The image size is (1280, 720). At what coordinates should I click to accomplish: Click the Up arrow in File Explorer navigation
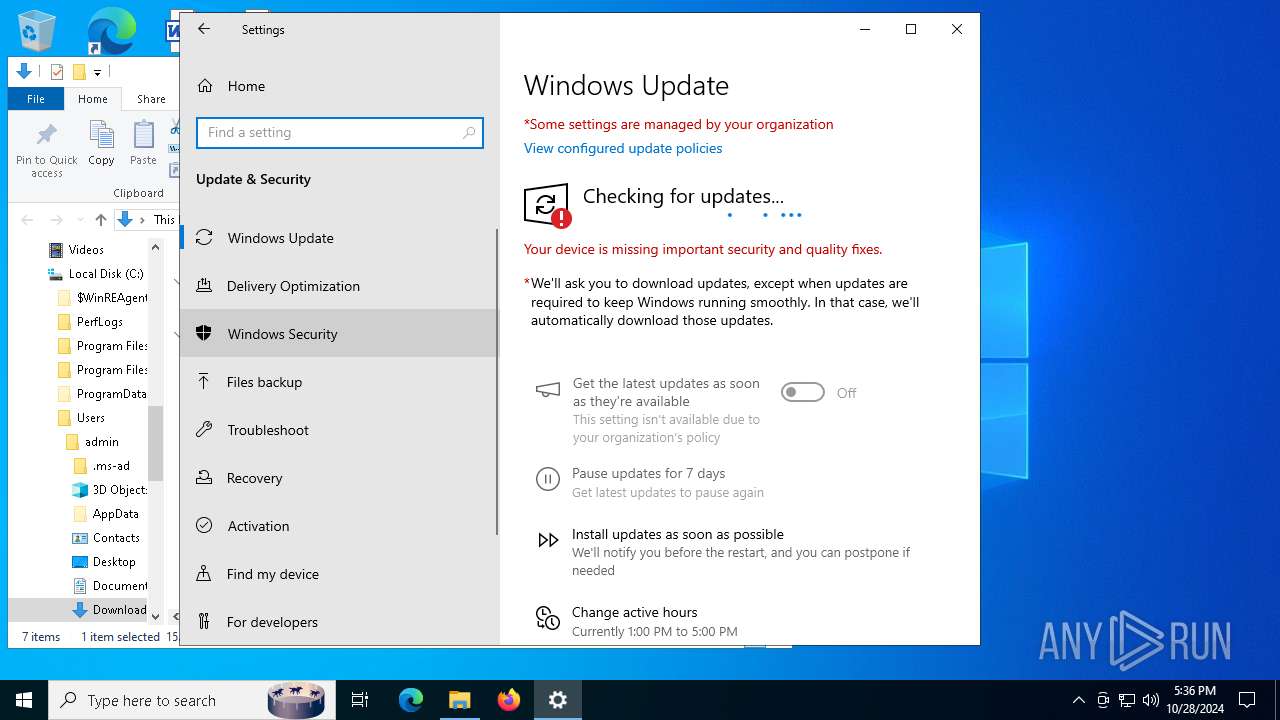click(100, 219)
